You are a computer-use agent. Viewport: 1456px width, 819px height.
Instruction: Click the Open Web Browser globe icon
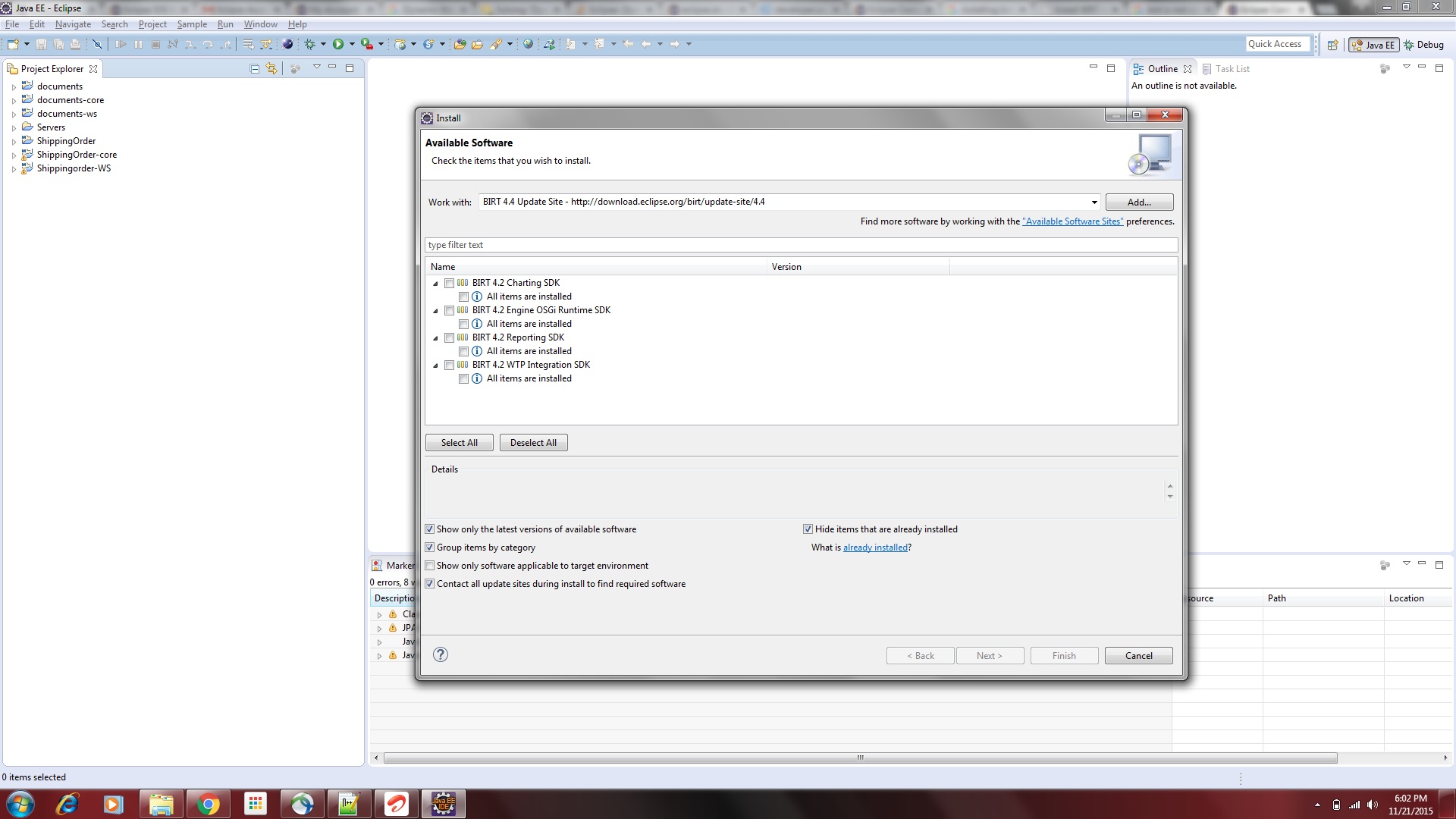[529, 44]
